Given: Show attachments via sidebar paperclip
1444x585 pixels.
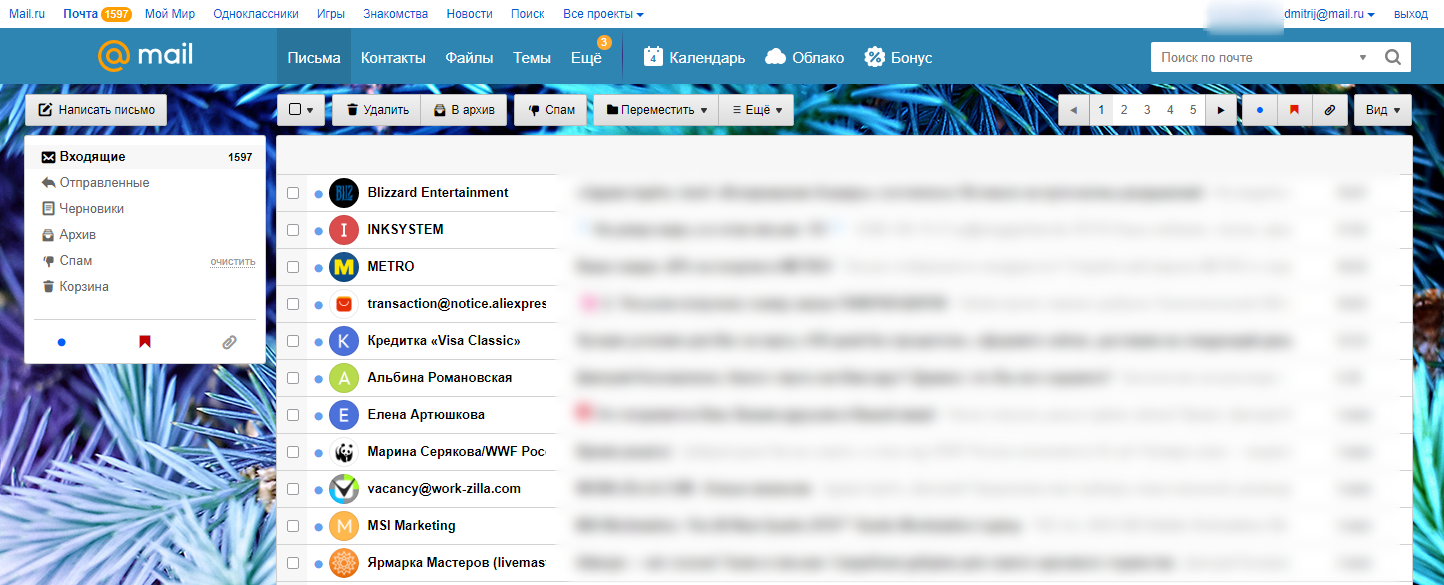Looking at the screenshot, I should [x=229, y=342].
